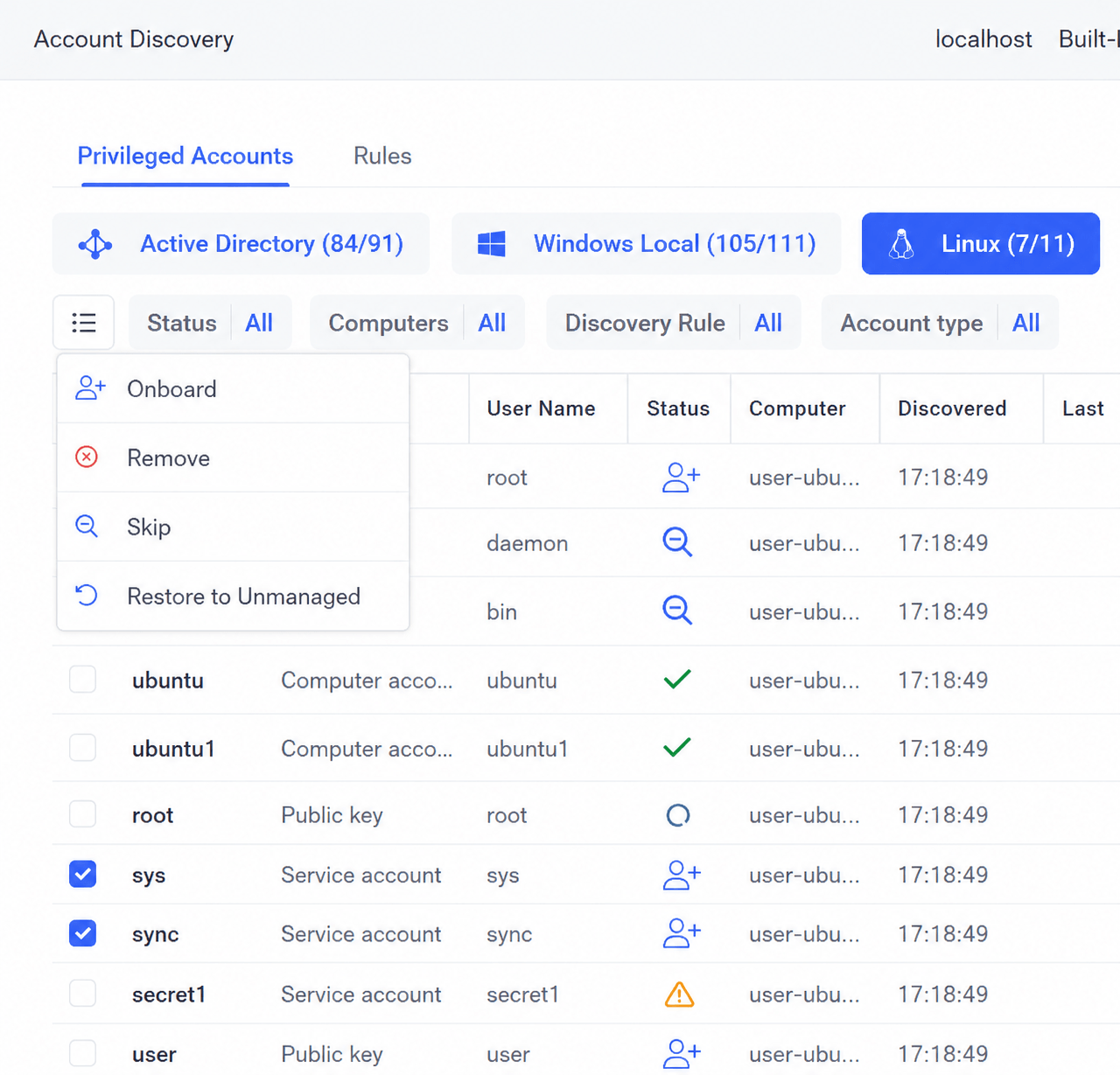Click the user name daemon
This screenshot has height=1075, width=1120.
(x=527, y=543)
